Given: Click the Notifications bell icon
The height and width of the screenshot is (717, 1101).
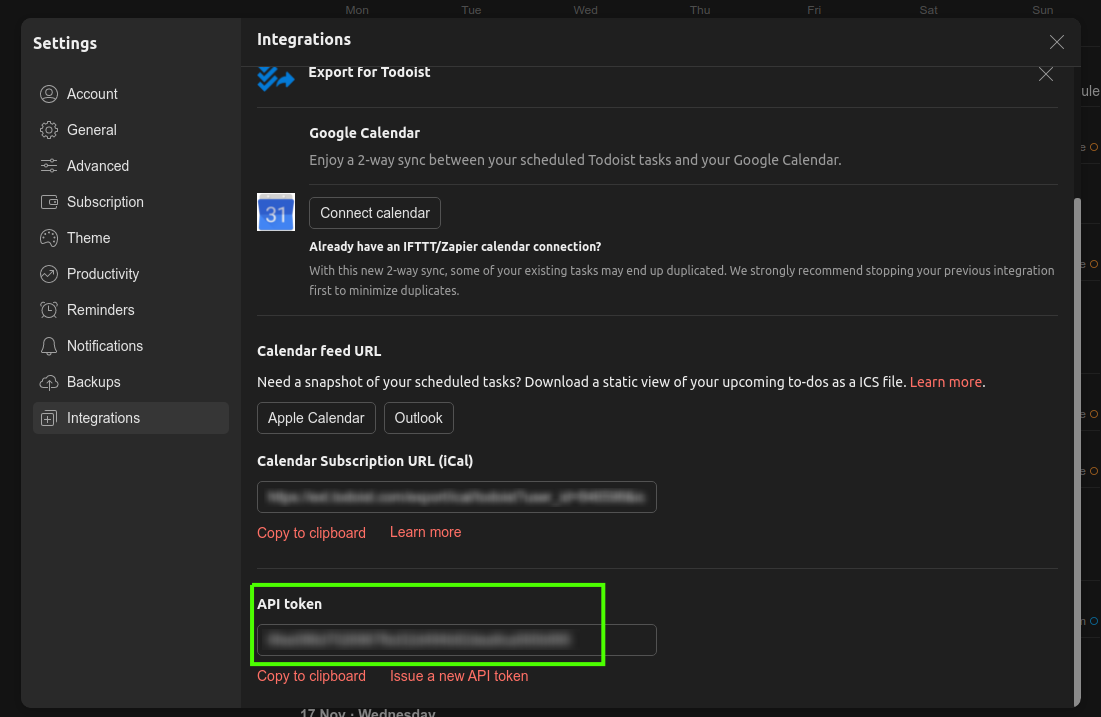Looking at the screenshot, I should pos(48,346).
